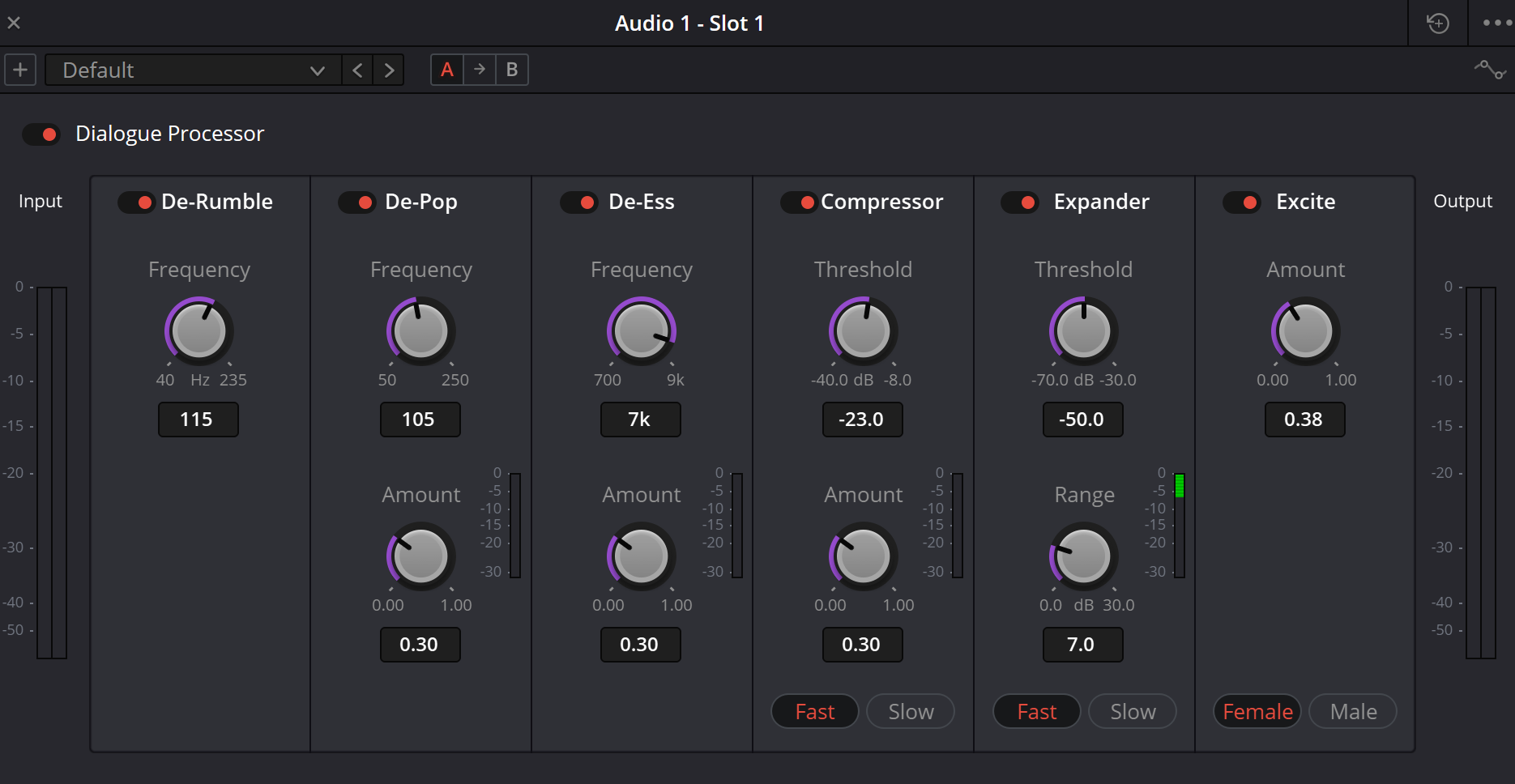Click the Expander Threshold knob
The width and height of the screenshot is (1515, 784).
pos(1084,330)
